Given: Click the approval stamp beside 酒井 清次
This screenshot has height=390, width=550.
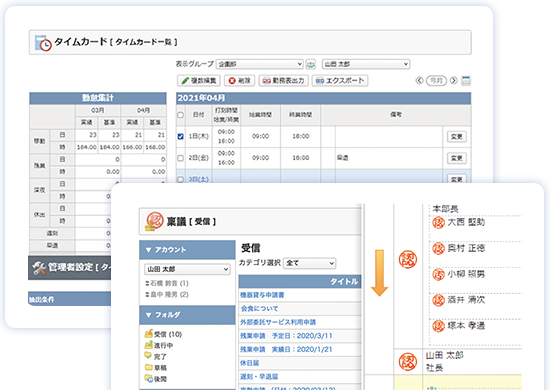Looking at the screenshot, I should coord(438,300).
